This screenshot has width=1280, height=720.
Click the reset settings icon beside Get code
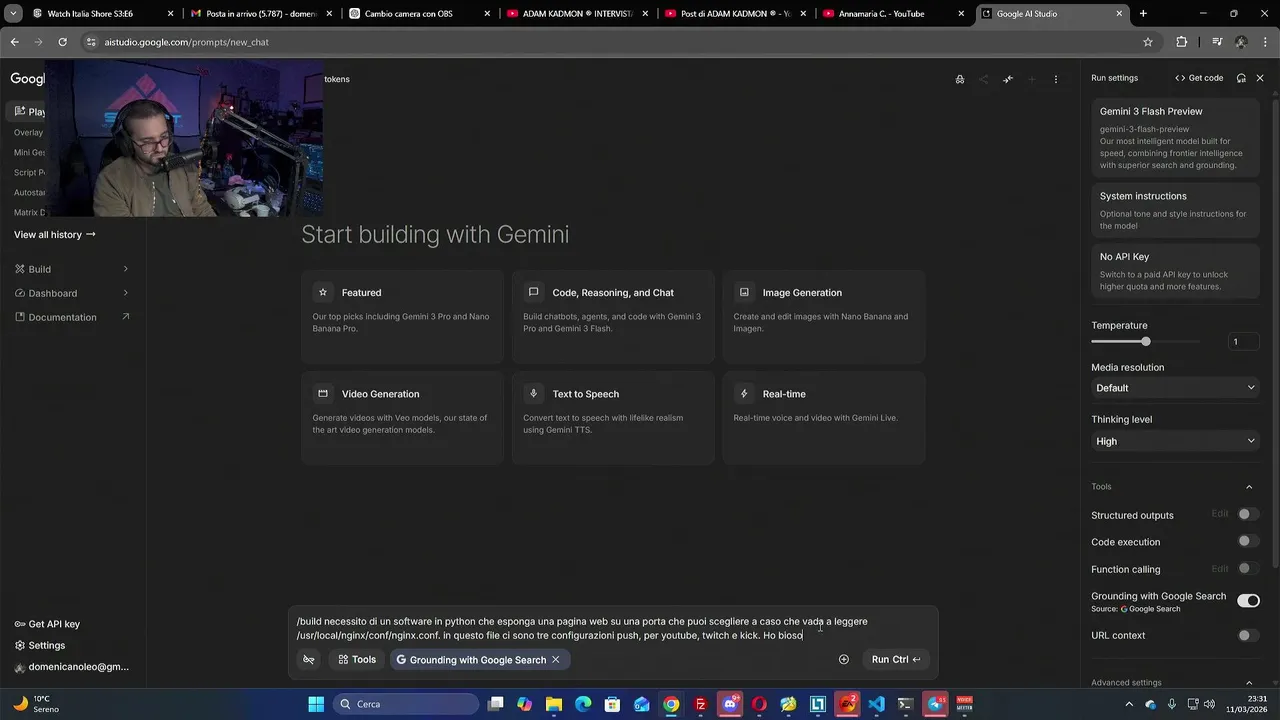(1241, 78)
